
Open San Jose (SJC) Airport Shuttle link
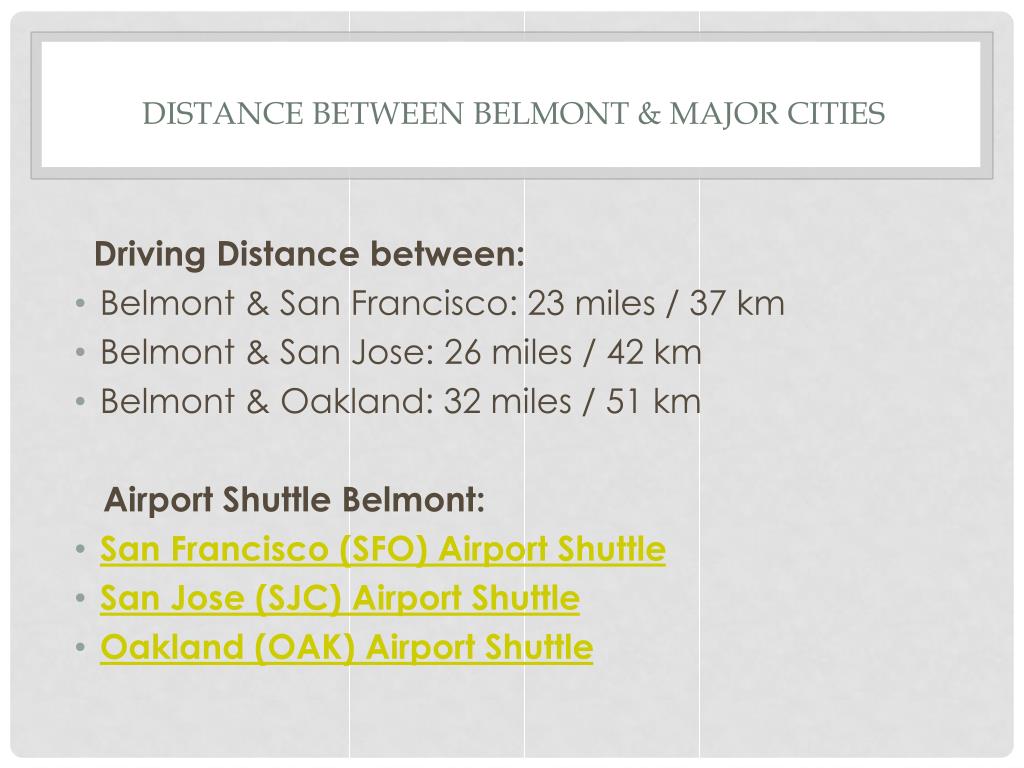(x=340, y=598)
